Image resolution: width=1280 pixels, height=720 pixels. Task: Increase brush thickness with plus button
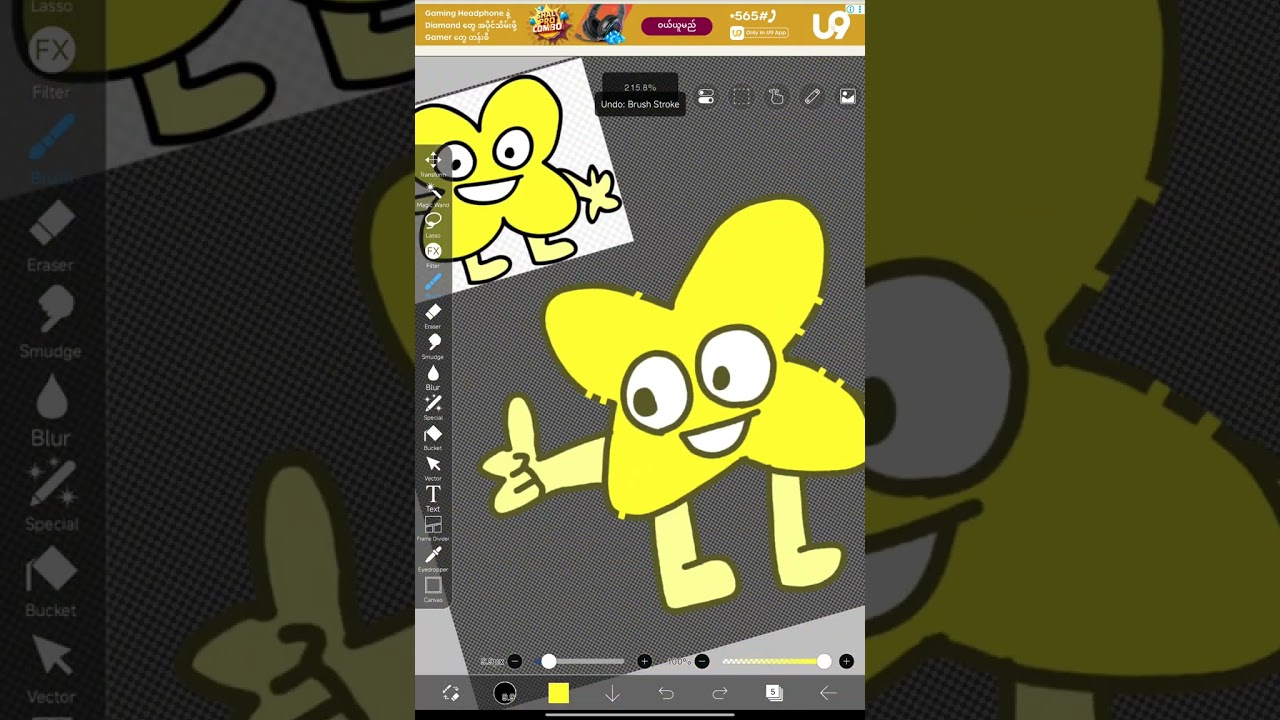[644, 661]
